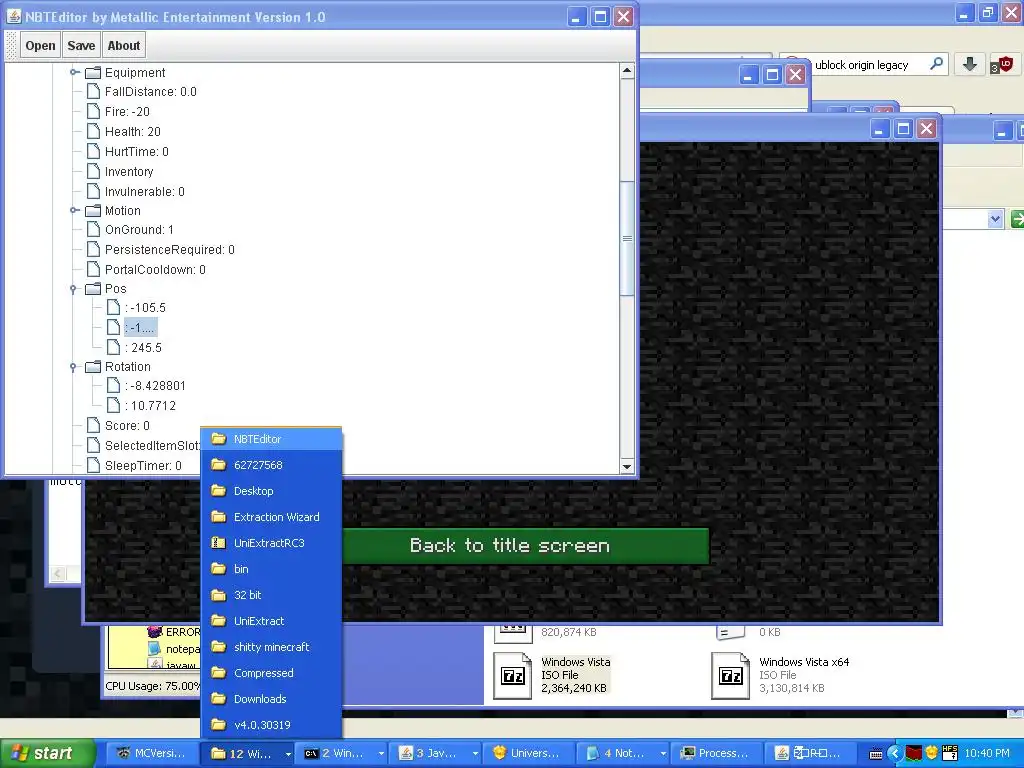
Task: Open the address dropdown arrow beside green Go button
Action: pos(995,219)
